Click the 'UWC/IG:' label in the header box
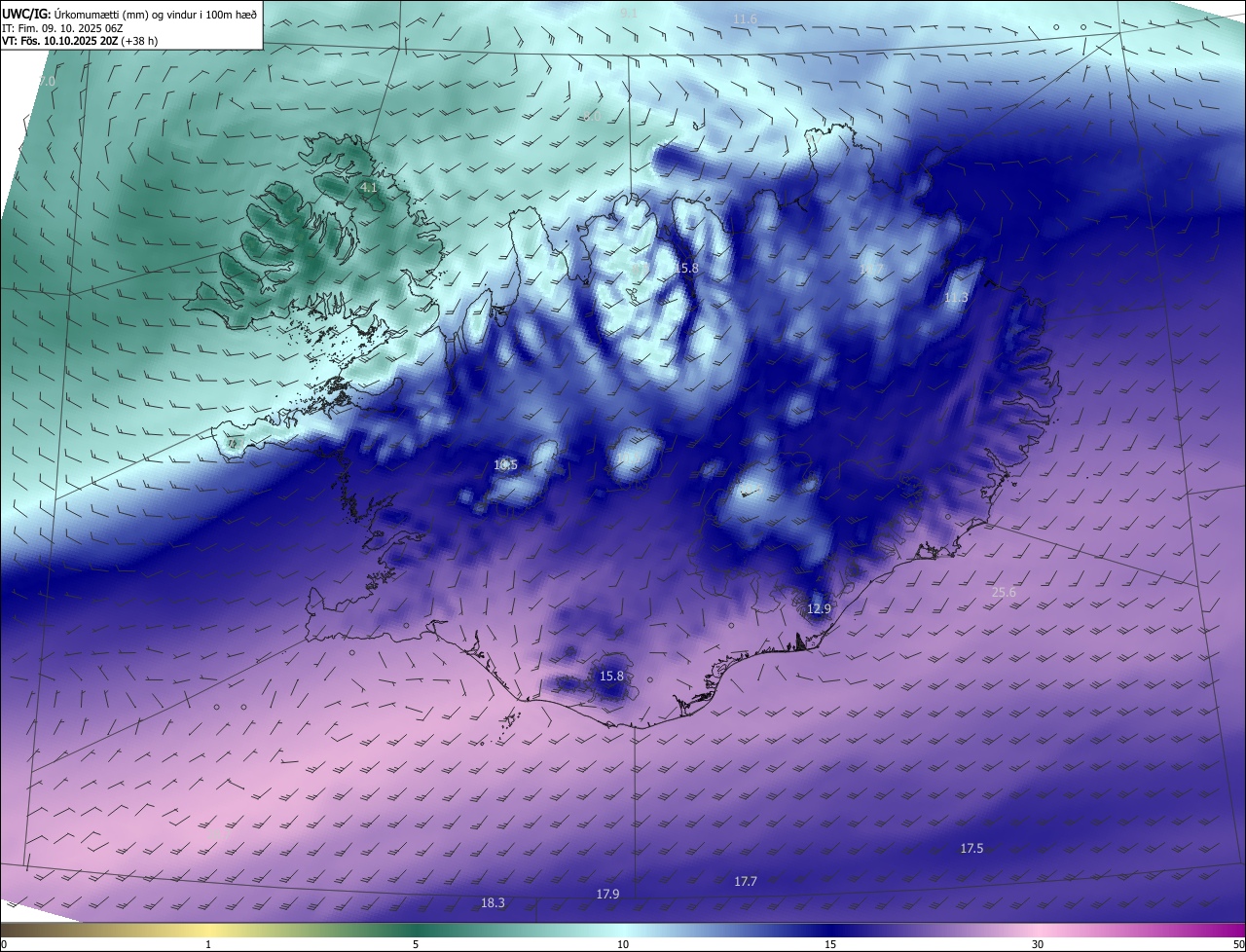 click(26, 15)
